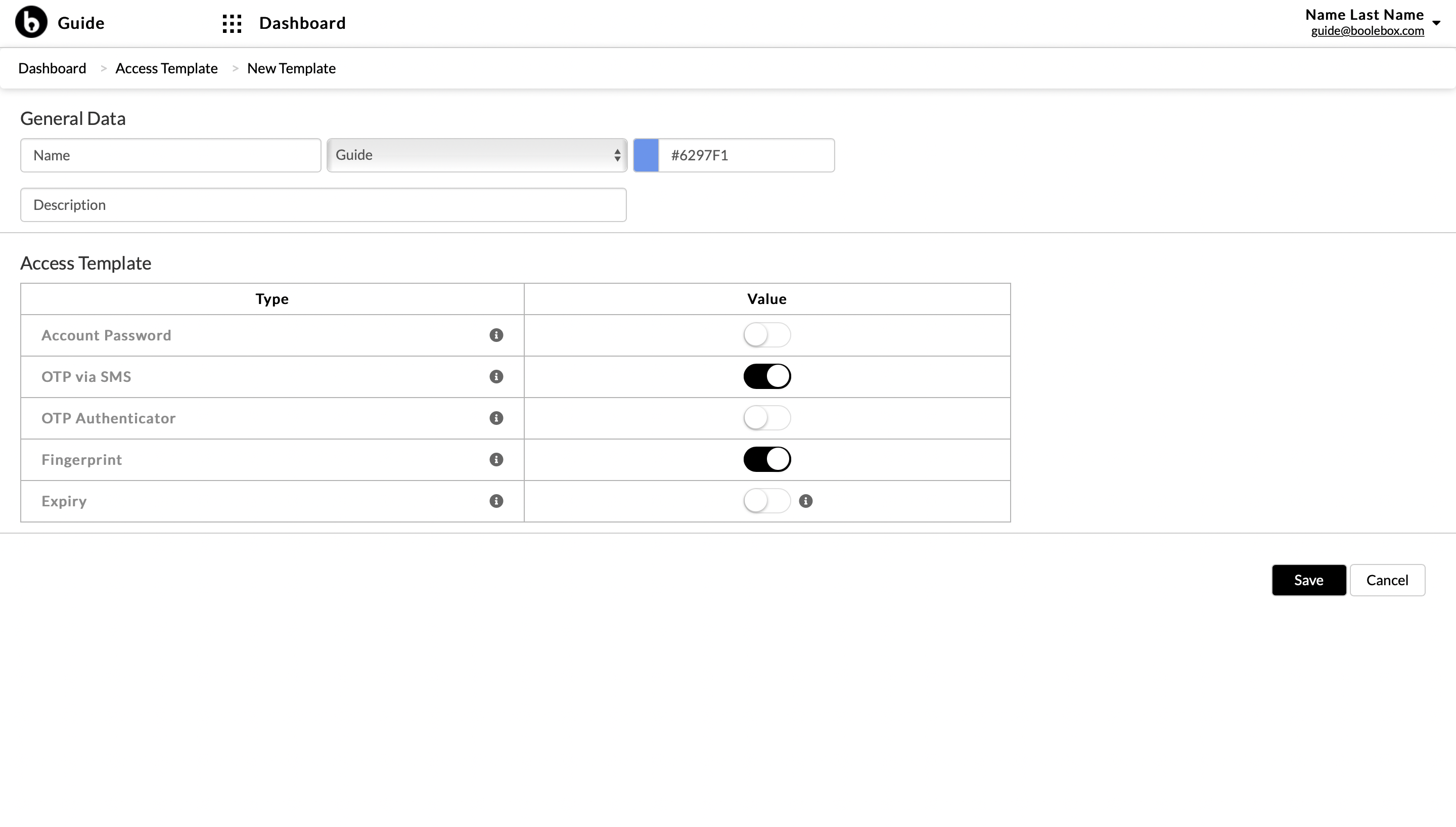Open the Guide dropdown selector

pos(477,155)
